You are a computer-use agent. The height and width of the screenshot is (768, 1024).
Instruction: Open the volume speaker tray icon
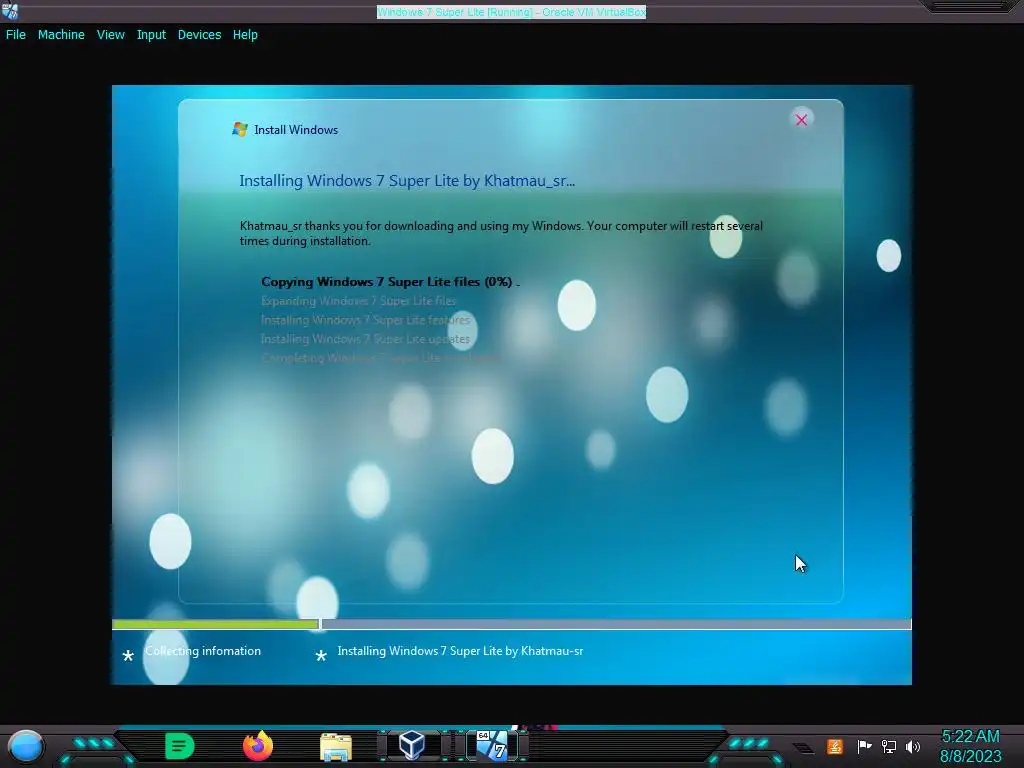click(x=913, y=746)
